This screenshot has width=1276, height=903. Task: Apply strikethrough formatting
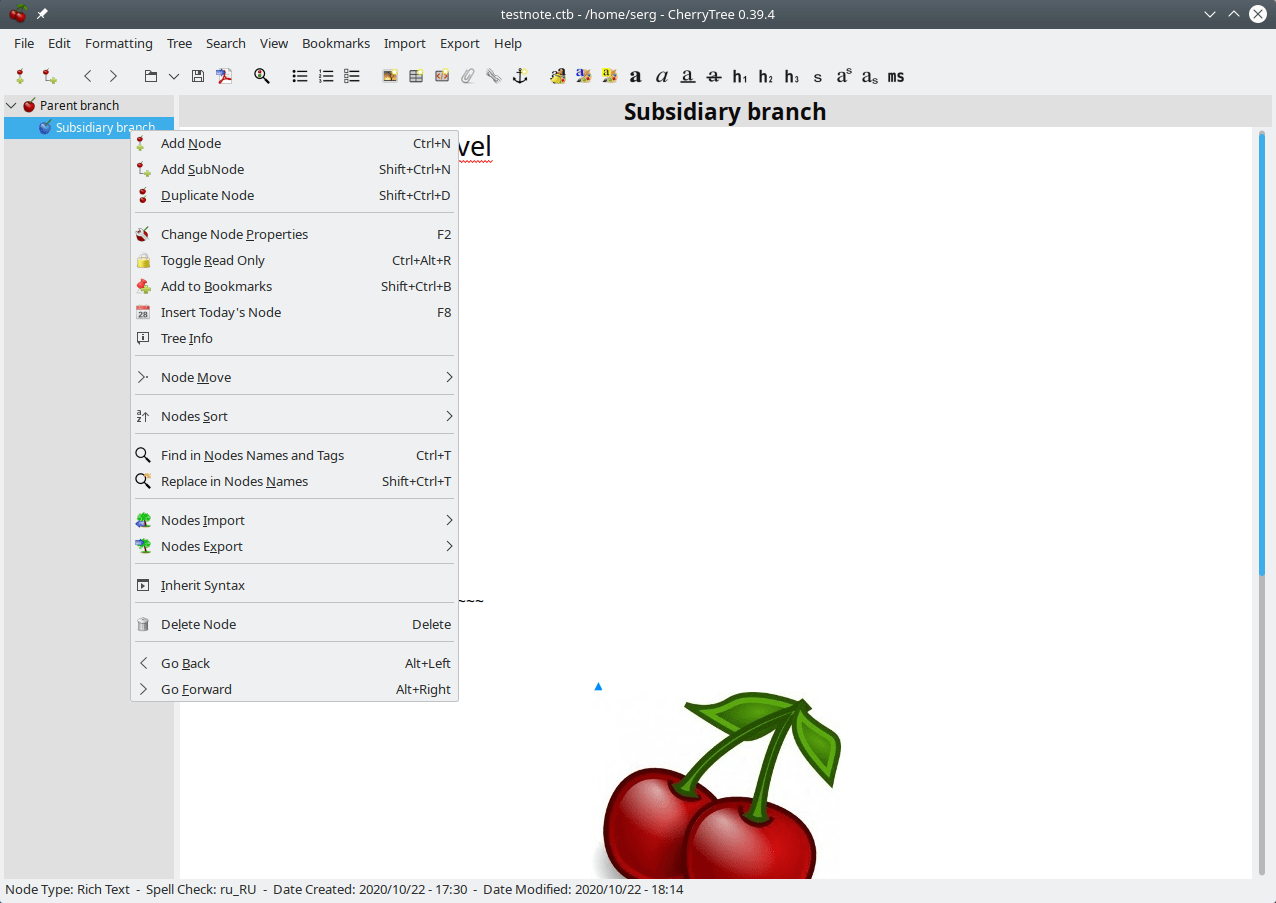713,76
